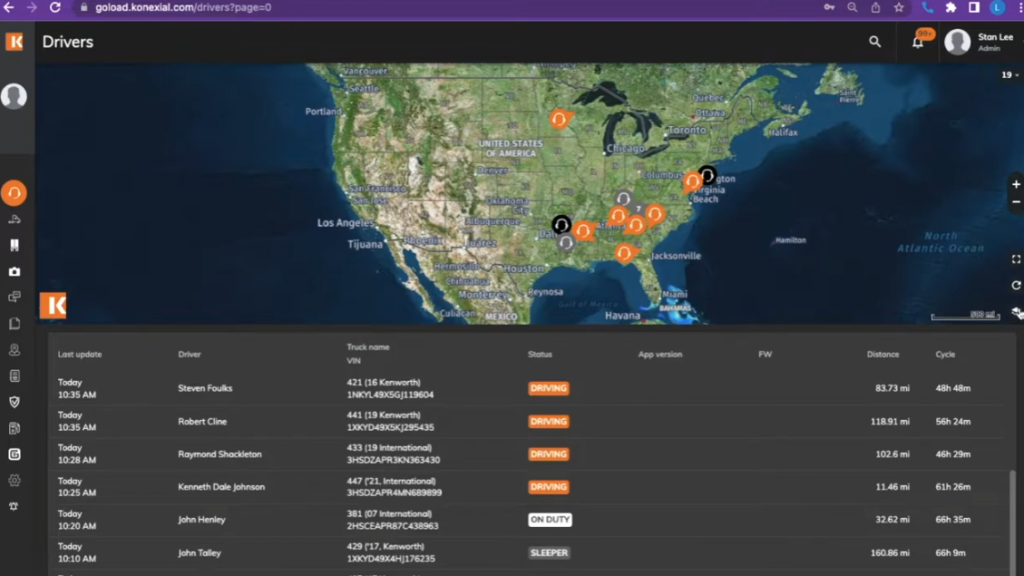Click the camera icon in the sidebar
This screenshot has height=576, width=1024.
click(x=14, y=271)
